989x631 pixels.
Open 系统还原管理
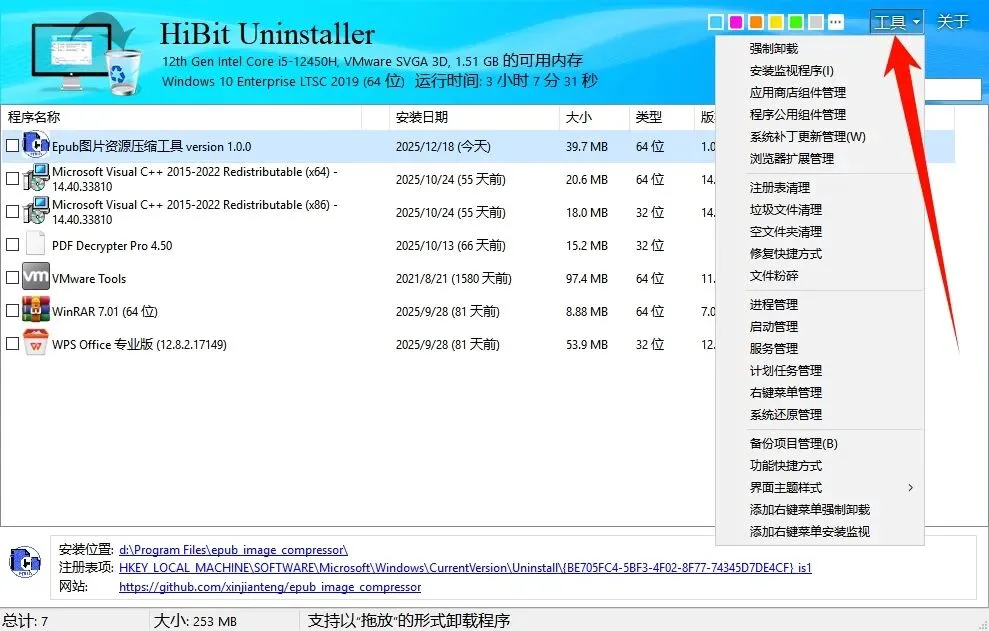(x=786, y=415)
